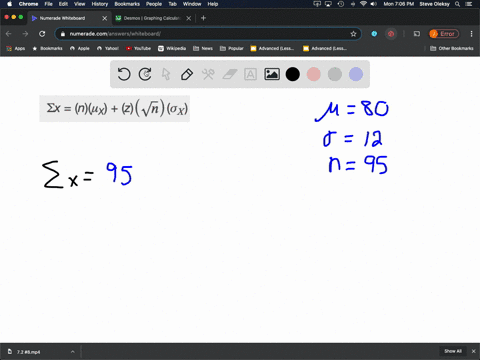
Task: Open the Bookmarks menu
Action: point(127,4)
